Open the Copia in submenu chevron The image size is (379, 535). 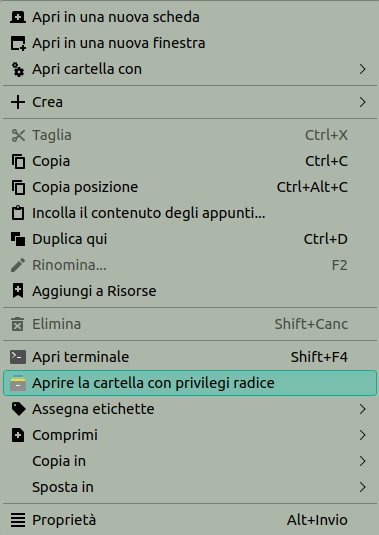(362, 461)
